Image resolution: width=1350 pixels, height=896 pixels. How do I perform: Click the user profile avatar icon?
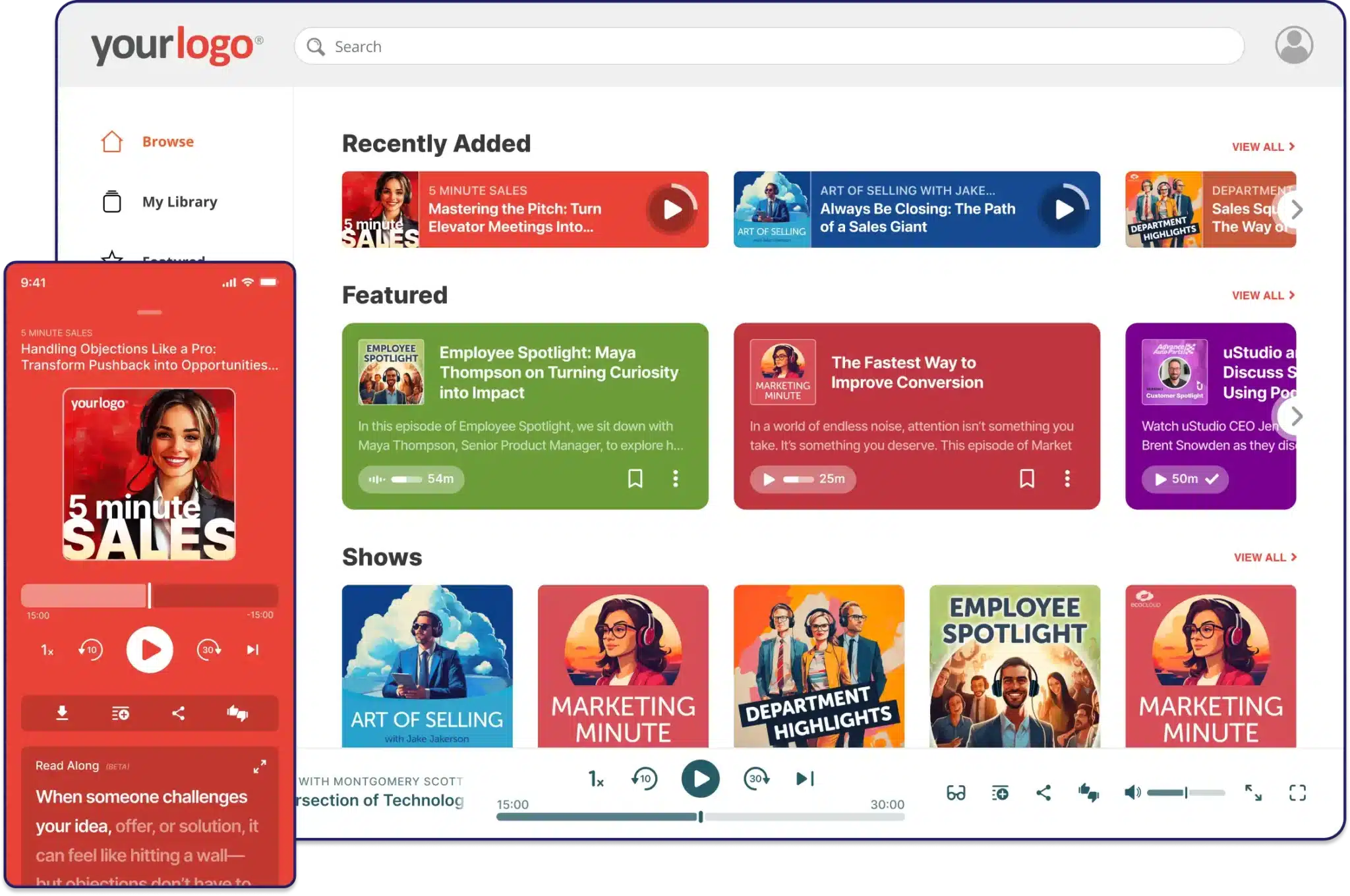coord(1293,45)
